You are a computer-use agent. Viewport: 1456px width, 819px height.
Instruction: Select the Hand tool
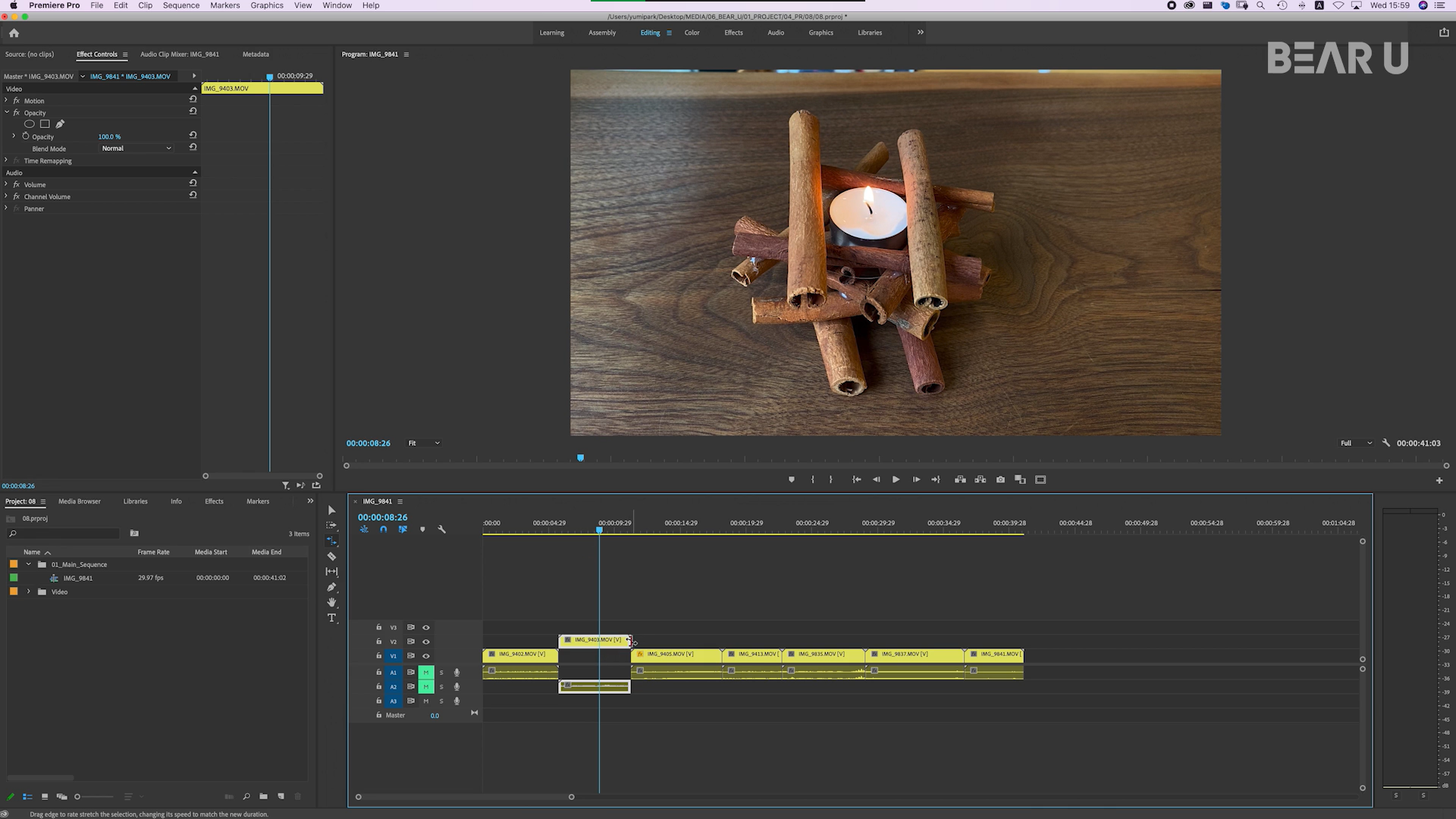point(331,602)
